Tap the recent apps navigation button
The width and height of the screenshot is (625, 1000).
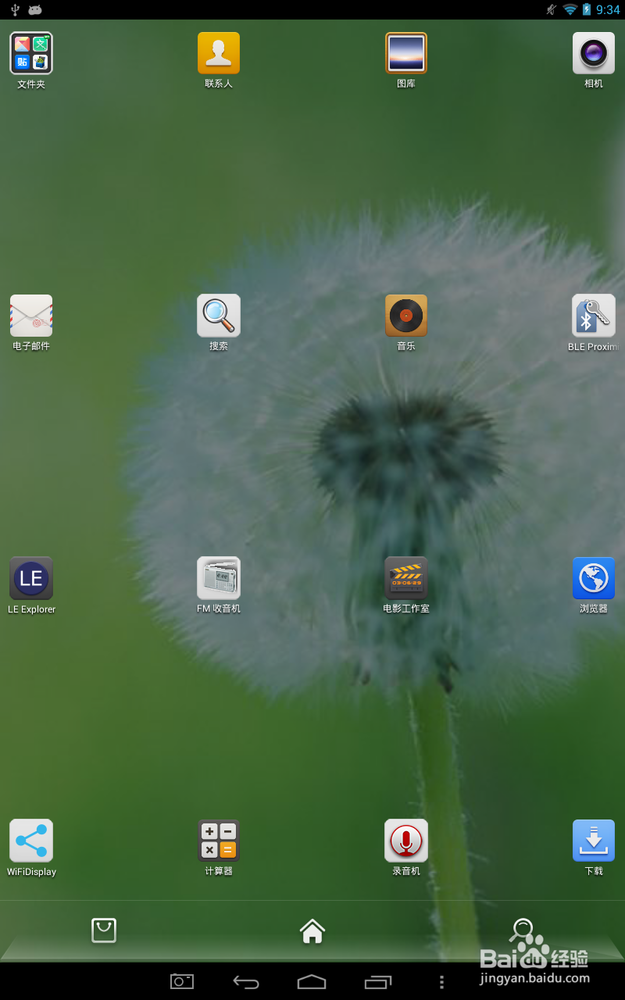(378, 982)
